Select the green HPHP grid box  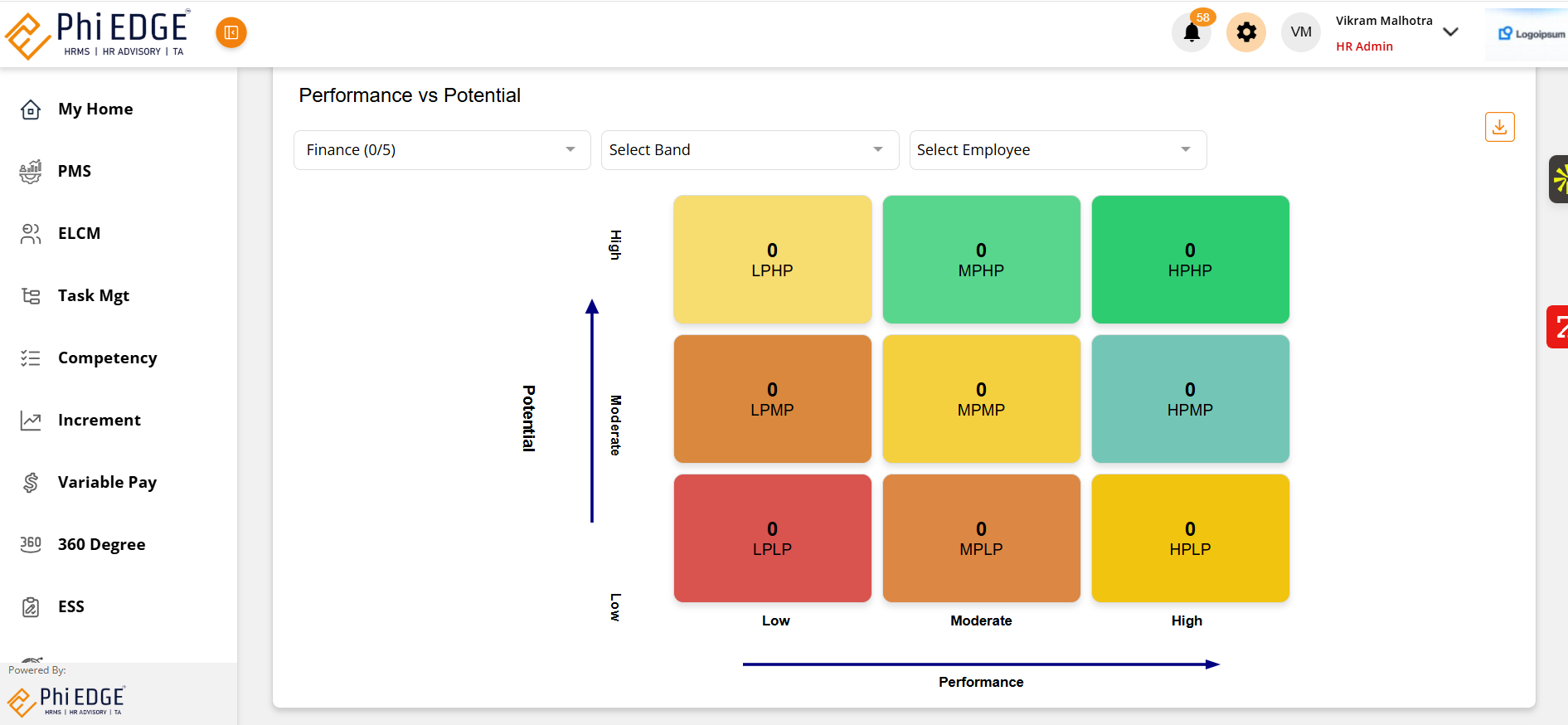pos(1190,260)
